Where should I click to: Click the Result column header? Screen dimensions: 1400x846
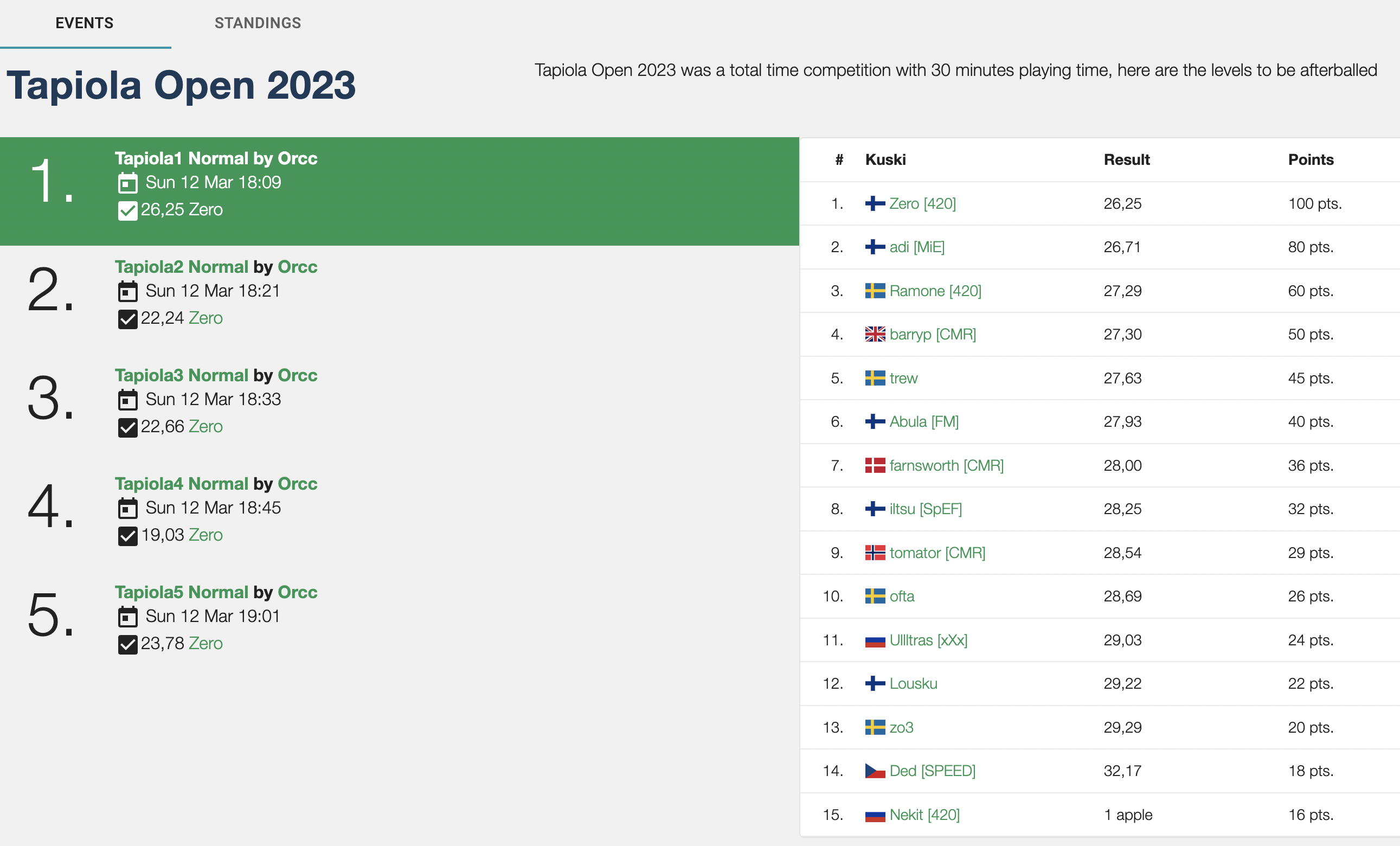point(1126,159)
